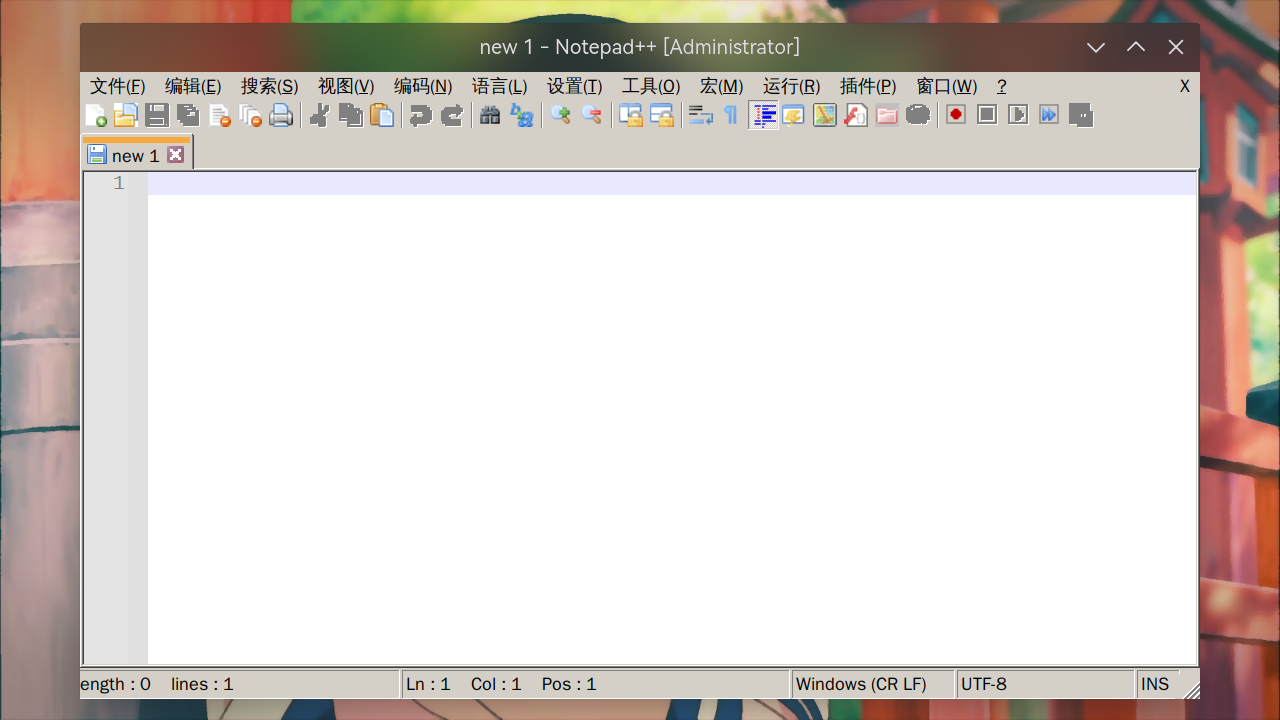1280x720 pixels.
Task: Select the "new 1" document tab
Action: point(134,156)
